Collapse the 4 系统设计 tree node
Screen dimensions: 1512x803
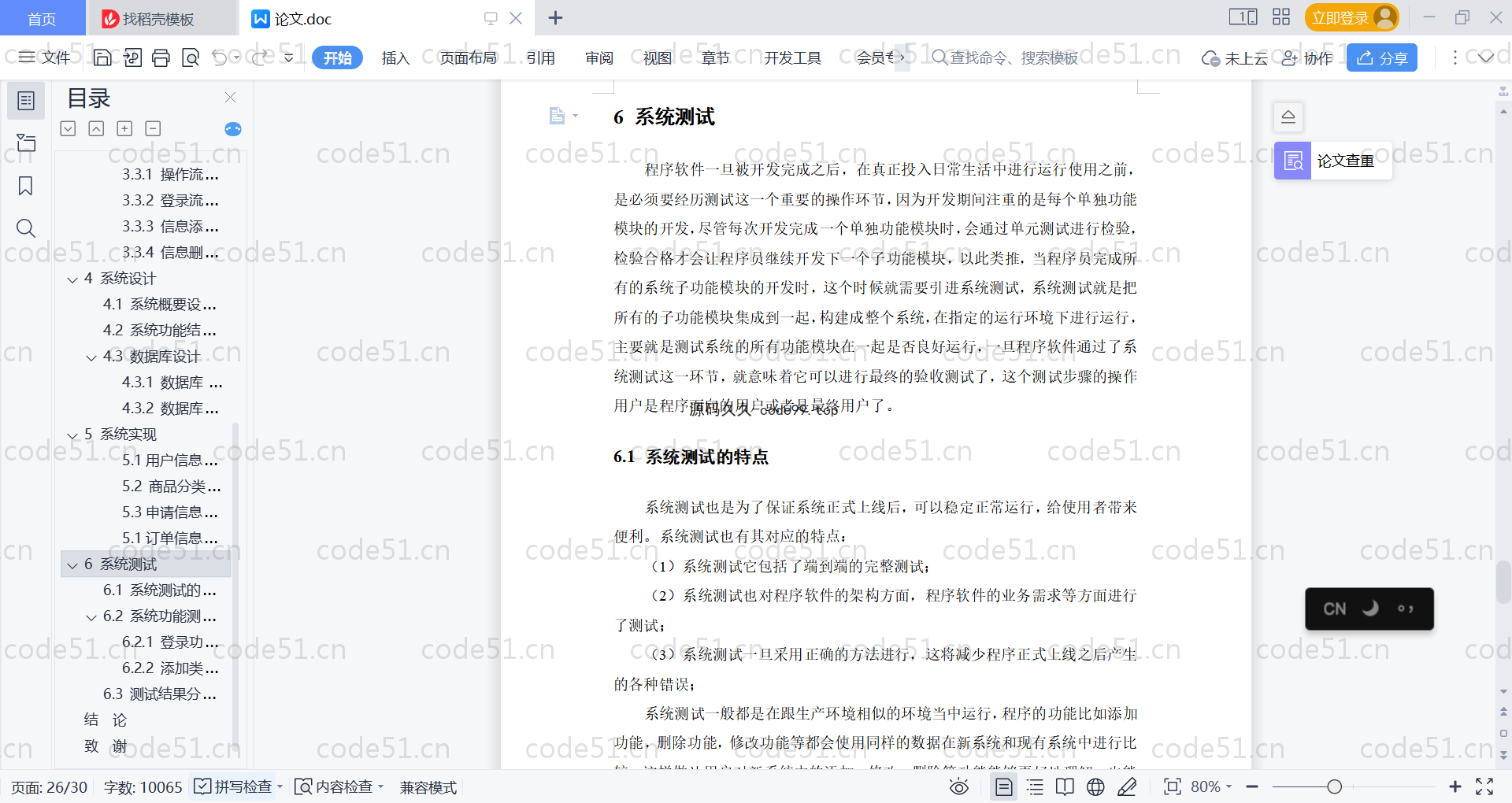point(72,279)
